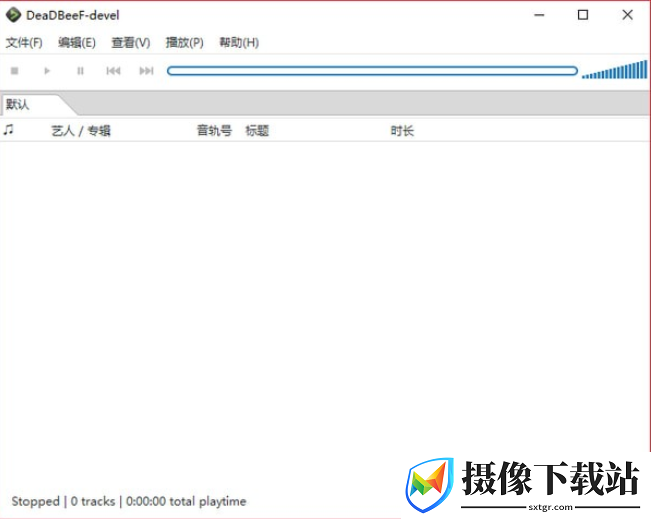Open the 播放(P) menu

pyautogui.click(x=185, y=42)
